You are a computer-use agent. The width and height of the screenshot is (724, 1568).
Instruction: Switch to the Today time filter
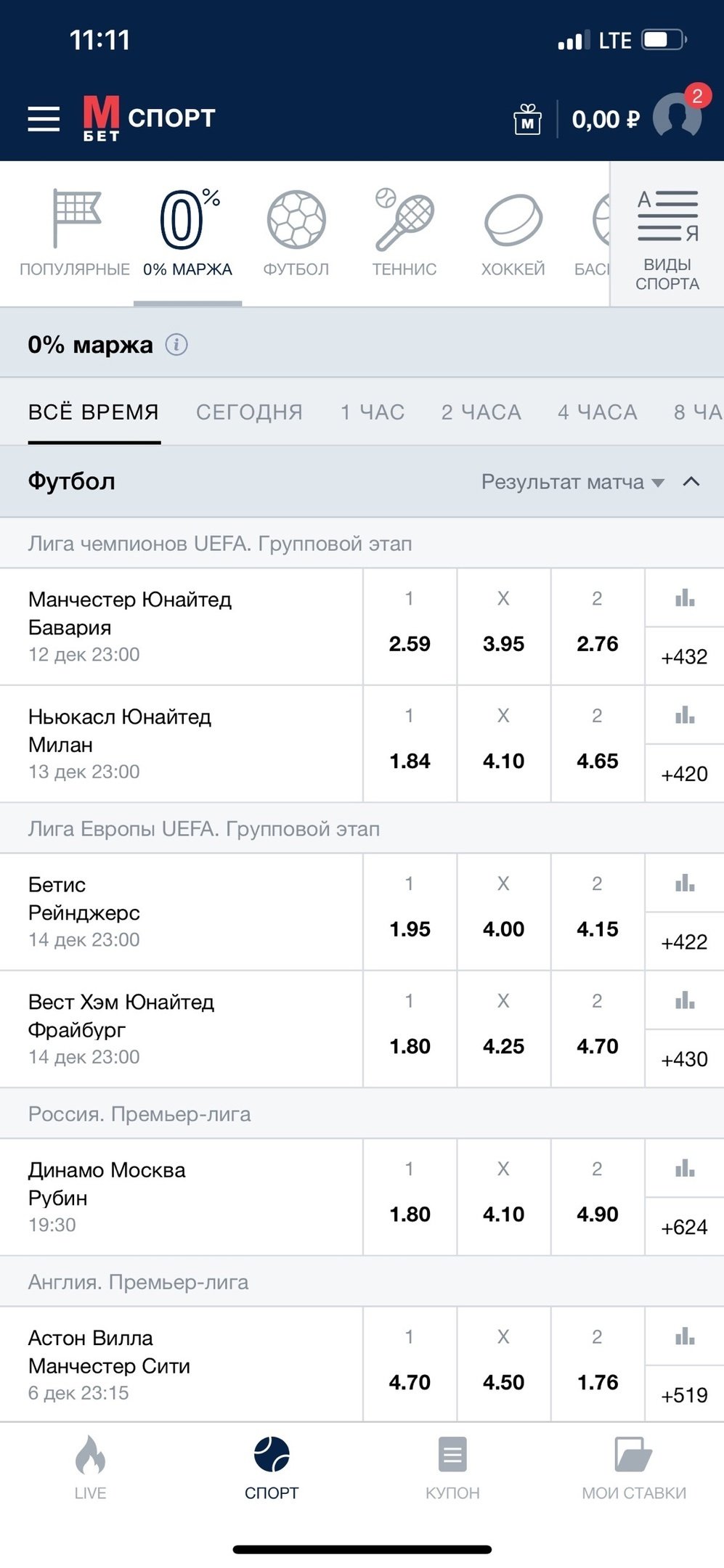[249, 412]
